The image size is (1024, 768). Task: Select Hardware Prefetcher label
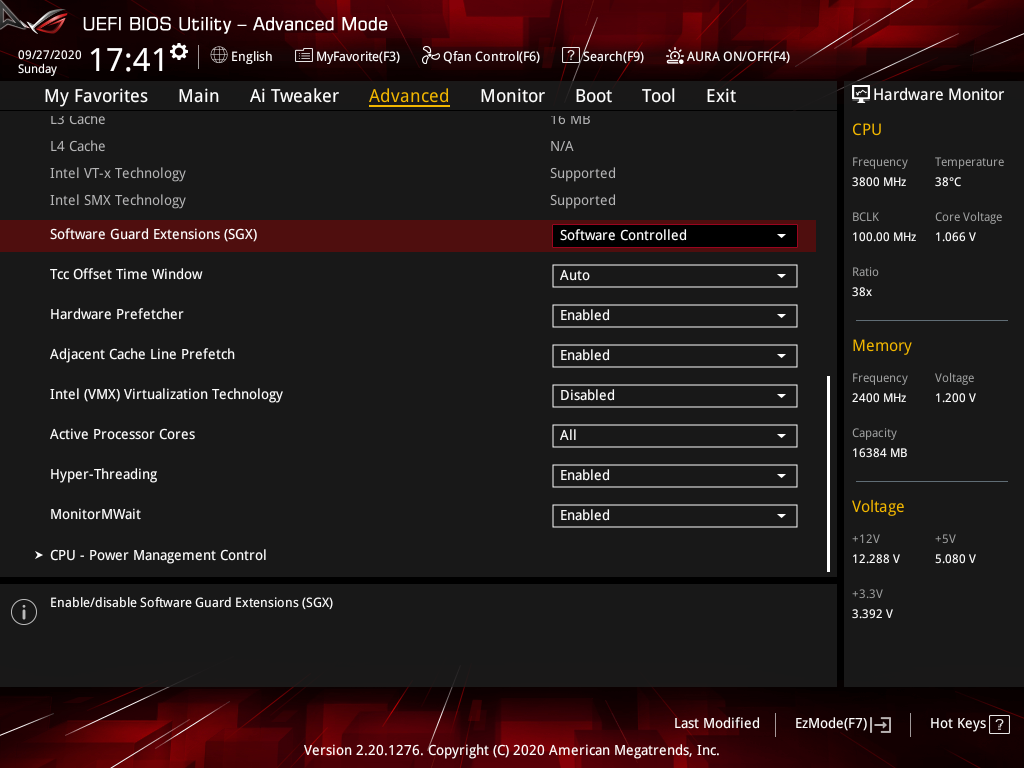(x=116, y=314)
